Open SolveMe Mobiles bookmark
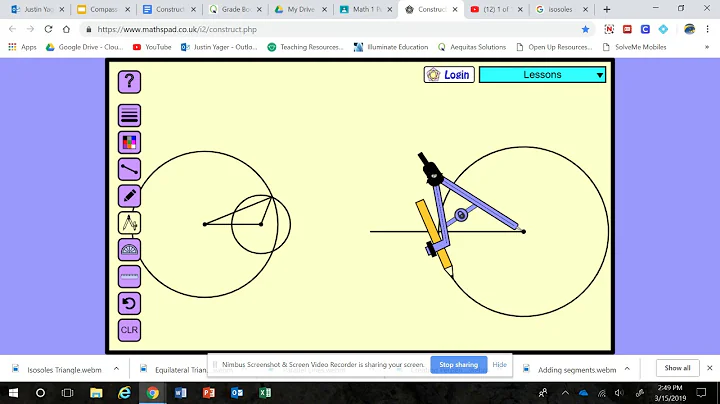720x404 pixels. coord(634,47)
